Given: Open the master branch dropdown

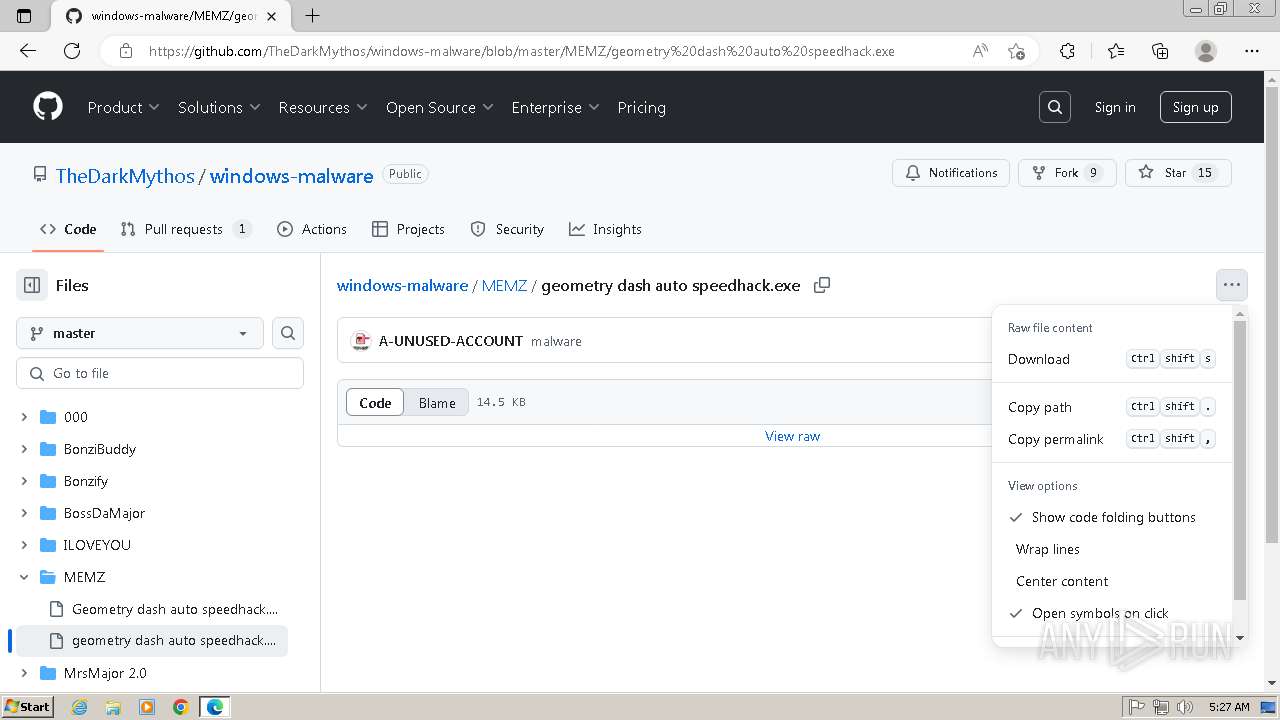Looking at the screenshot, I should click(140, 333).
